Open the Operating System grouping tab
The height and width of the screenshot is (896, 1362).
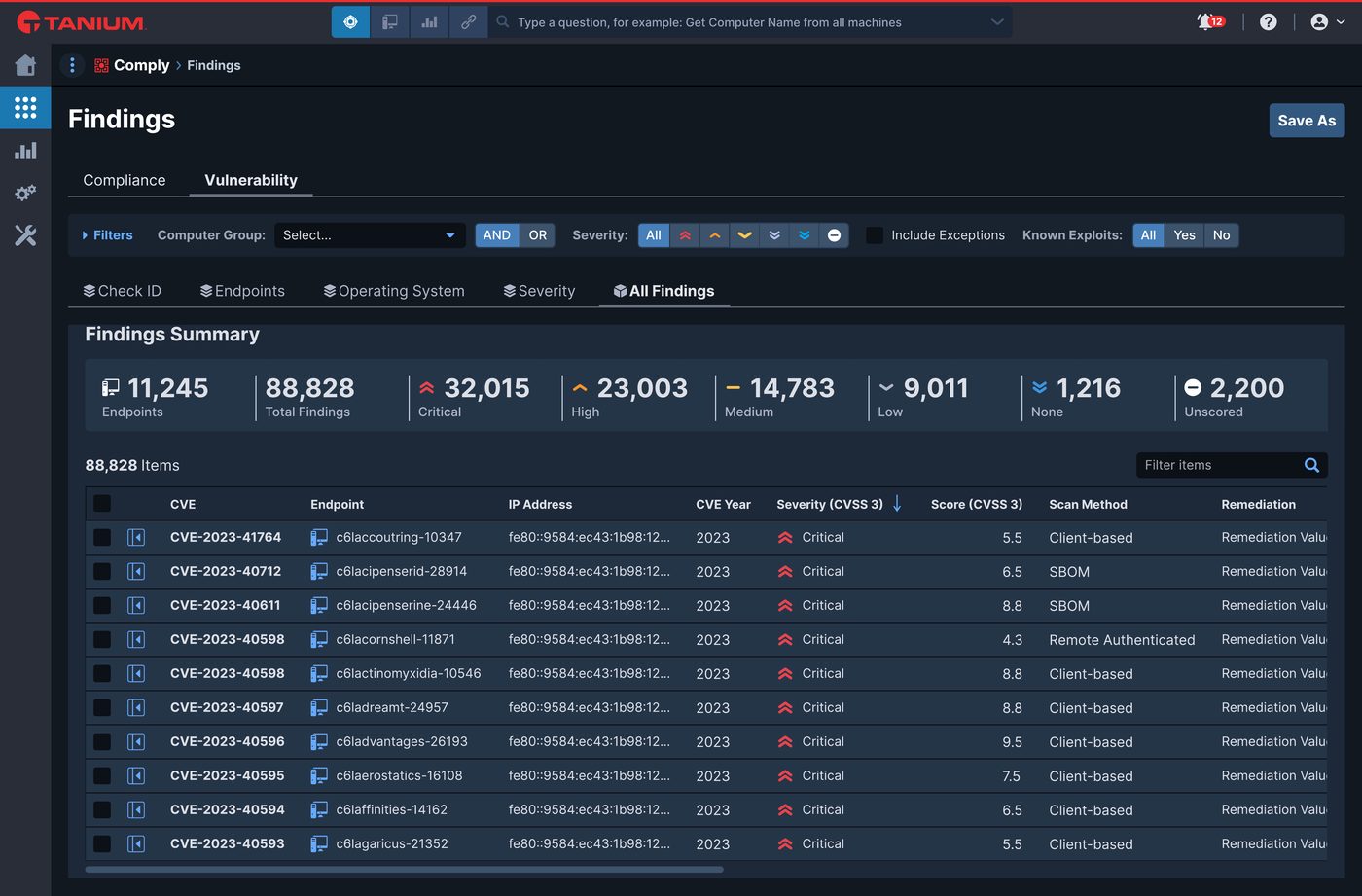click(x=394, y=291)
